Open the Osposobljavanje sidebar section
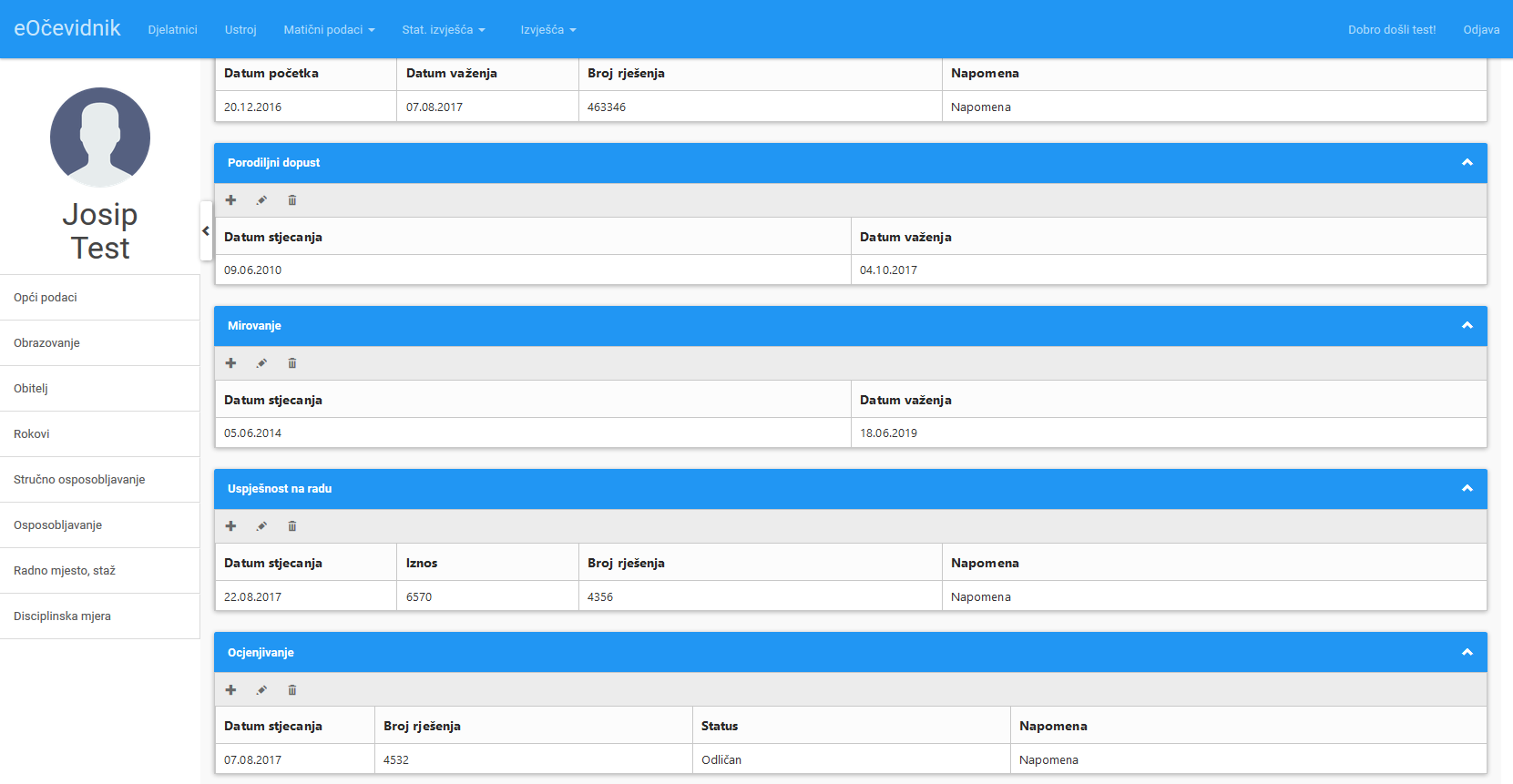The height and width of the screenshot is (784, 1513). tap(100, 525)
